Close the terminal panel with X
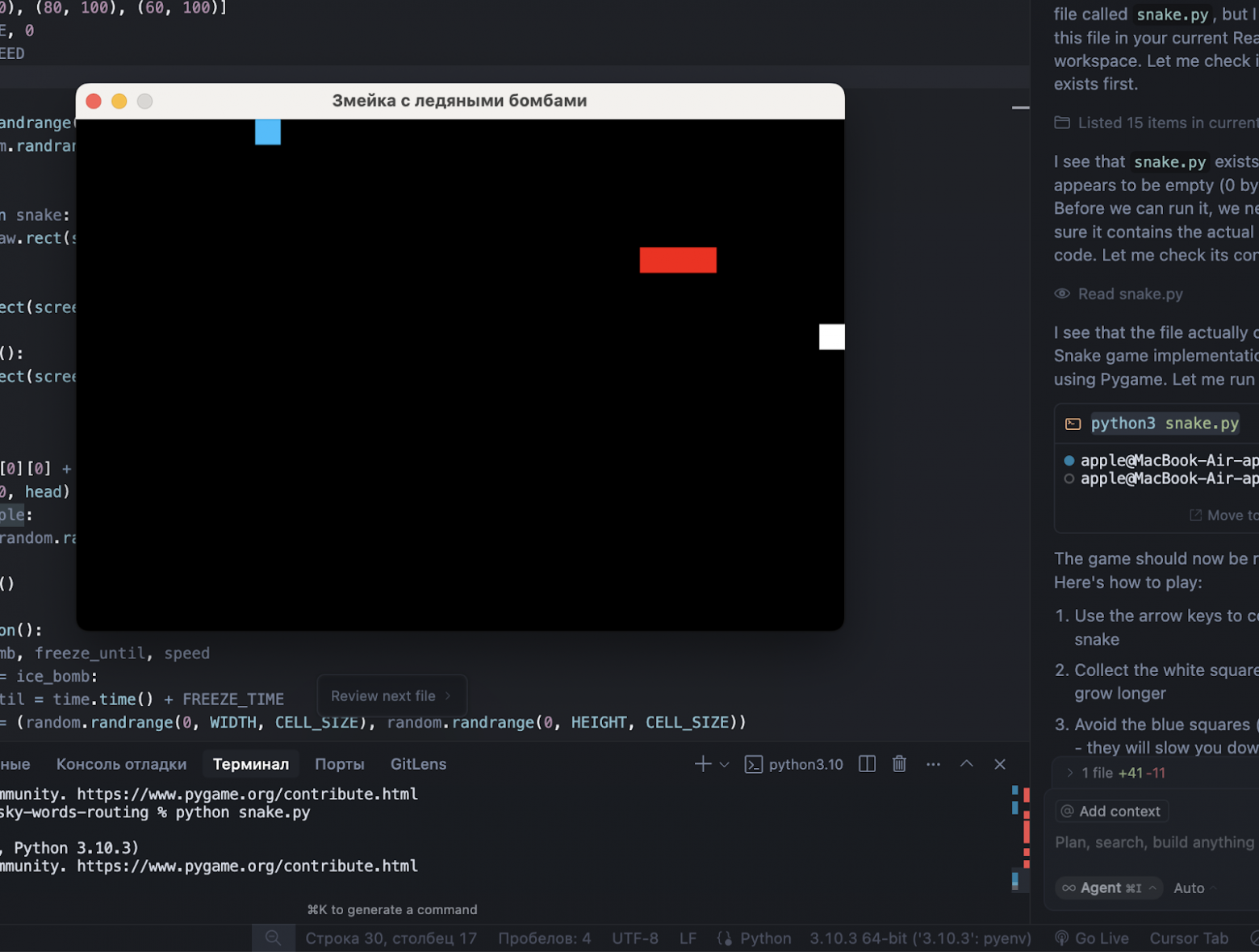The height and width of the screenshot is (952, 1259). point(999,764)
